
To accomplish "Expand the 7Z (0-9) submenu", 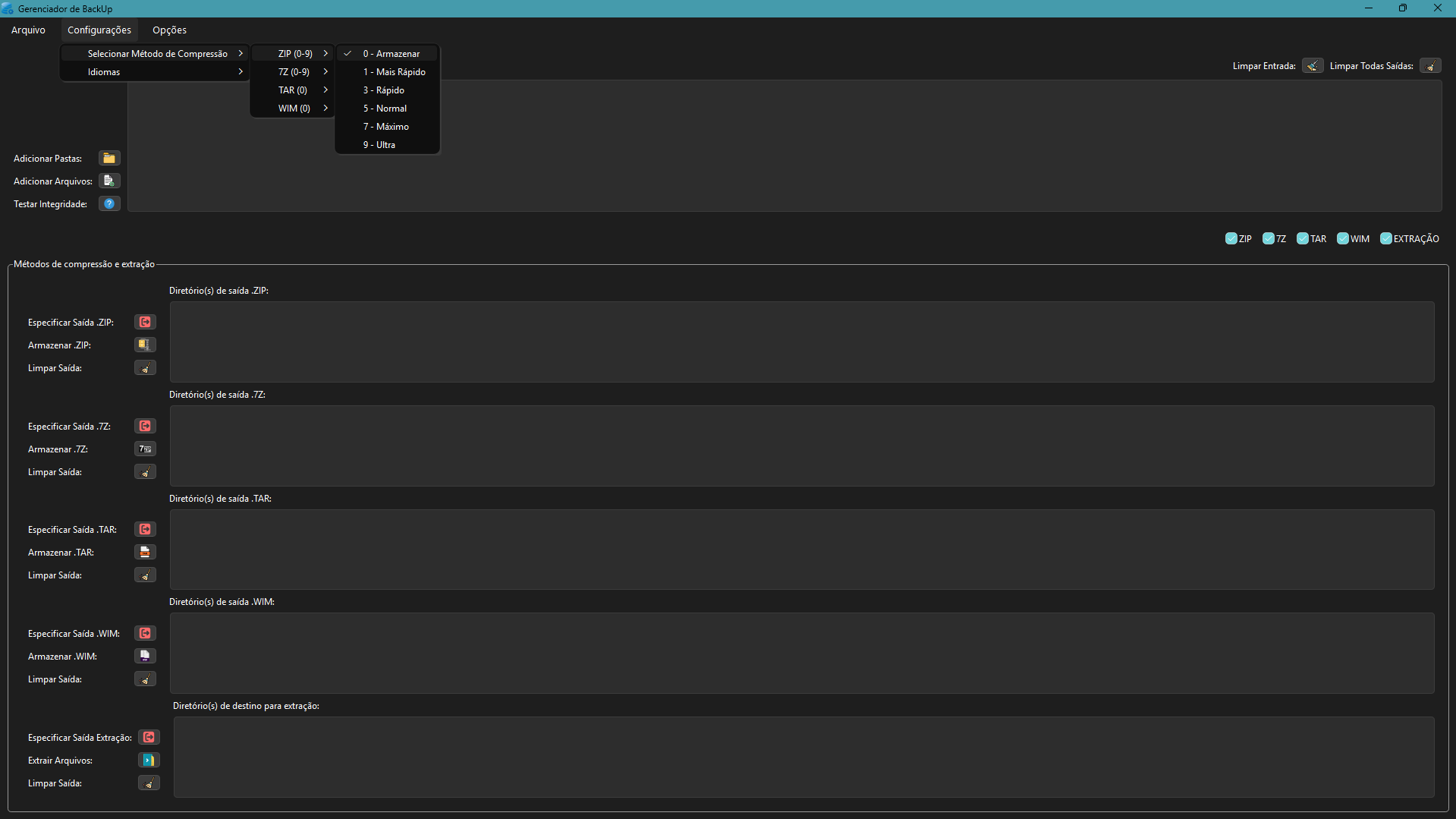I will click(293, 71).
